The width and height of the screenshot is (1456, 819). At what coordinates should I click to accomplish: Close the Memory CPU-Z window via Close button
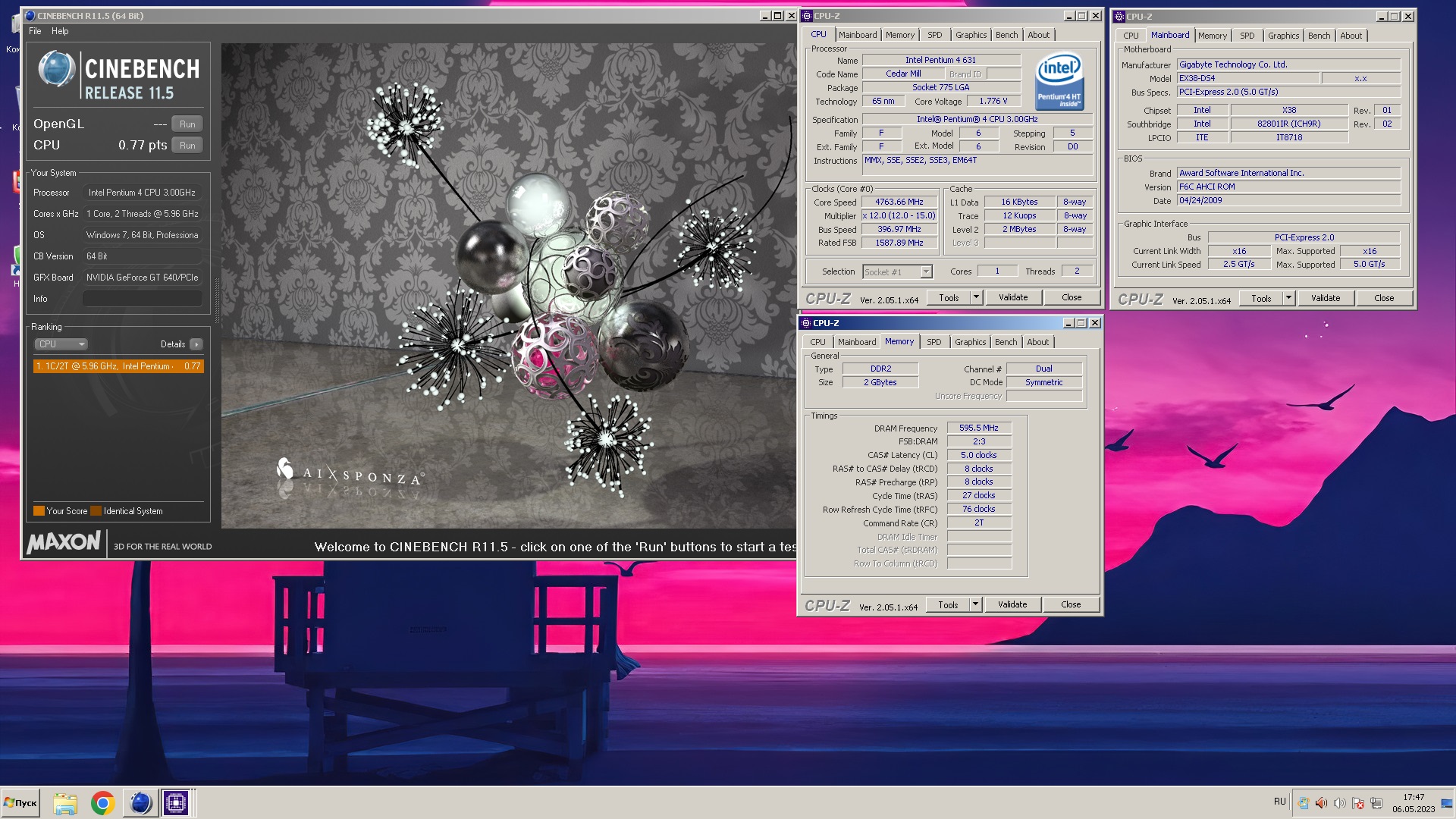point(1071,605)
